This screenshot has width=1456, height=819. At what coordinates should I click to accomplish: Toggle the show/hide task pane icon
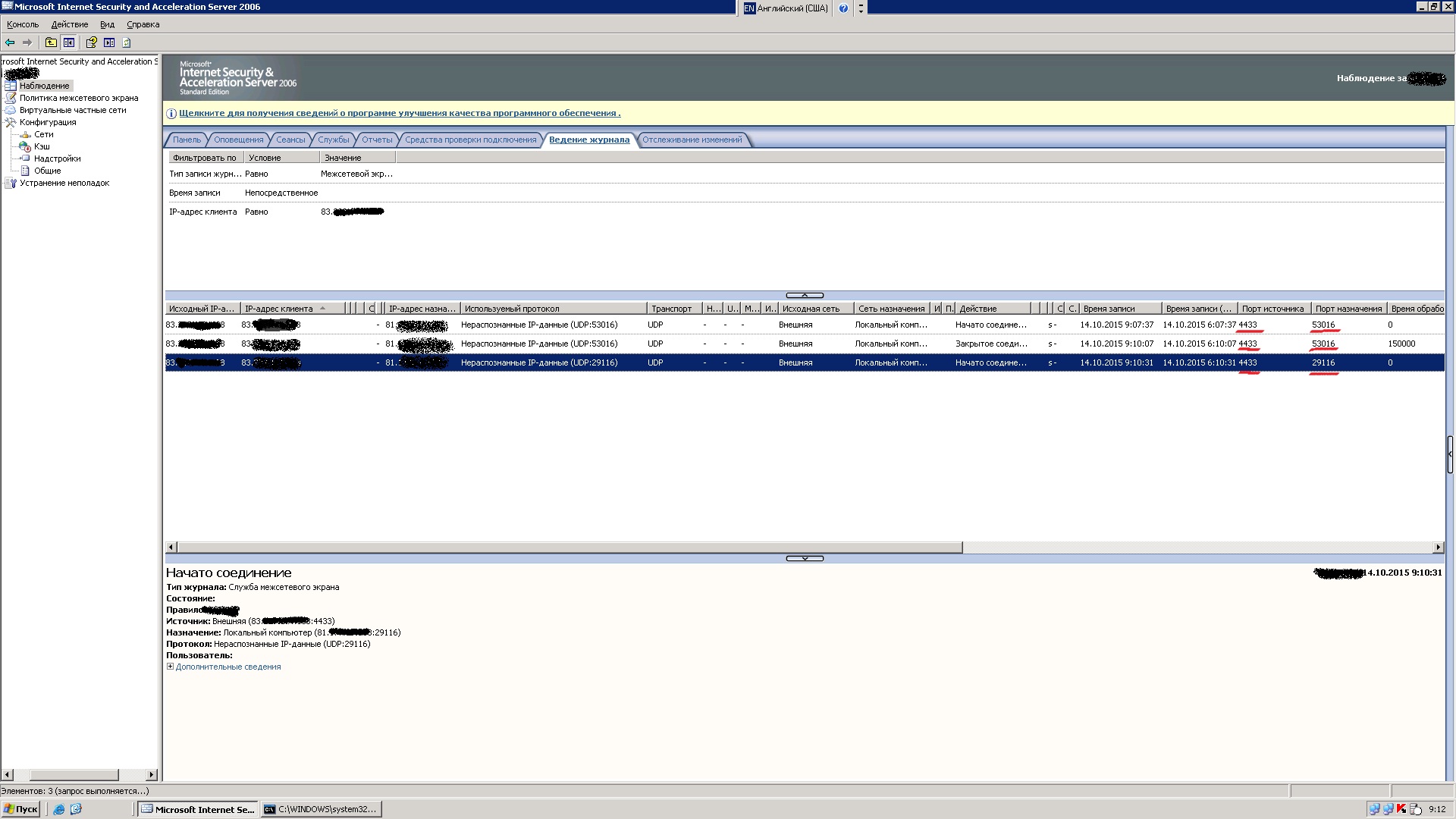[109, 42]
